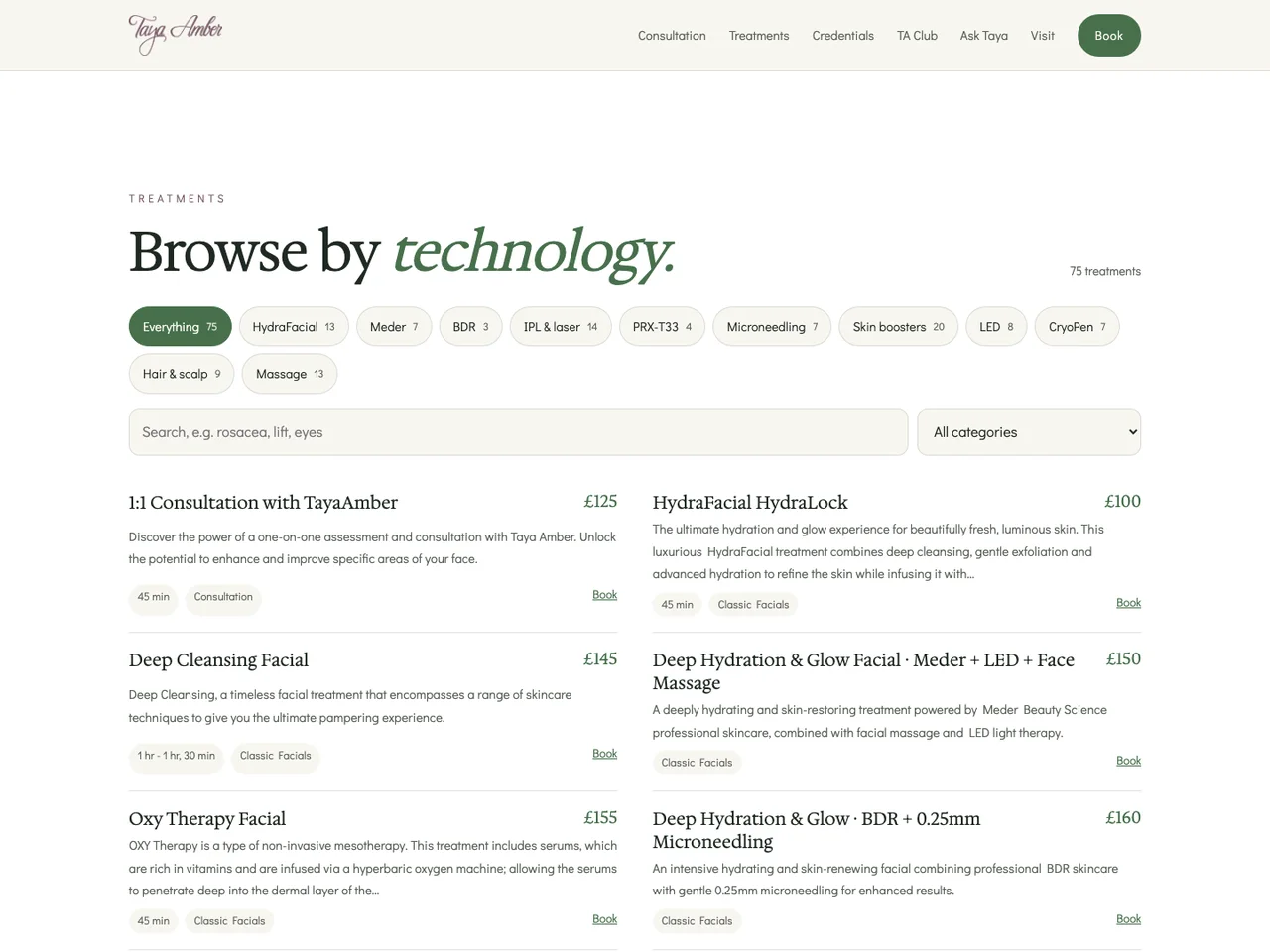Select the Massage filter chip

(x=290, y=374)
